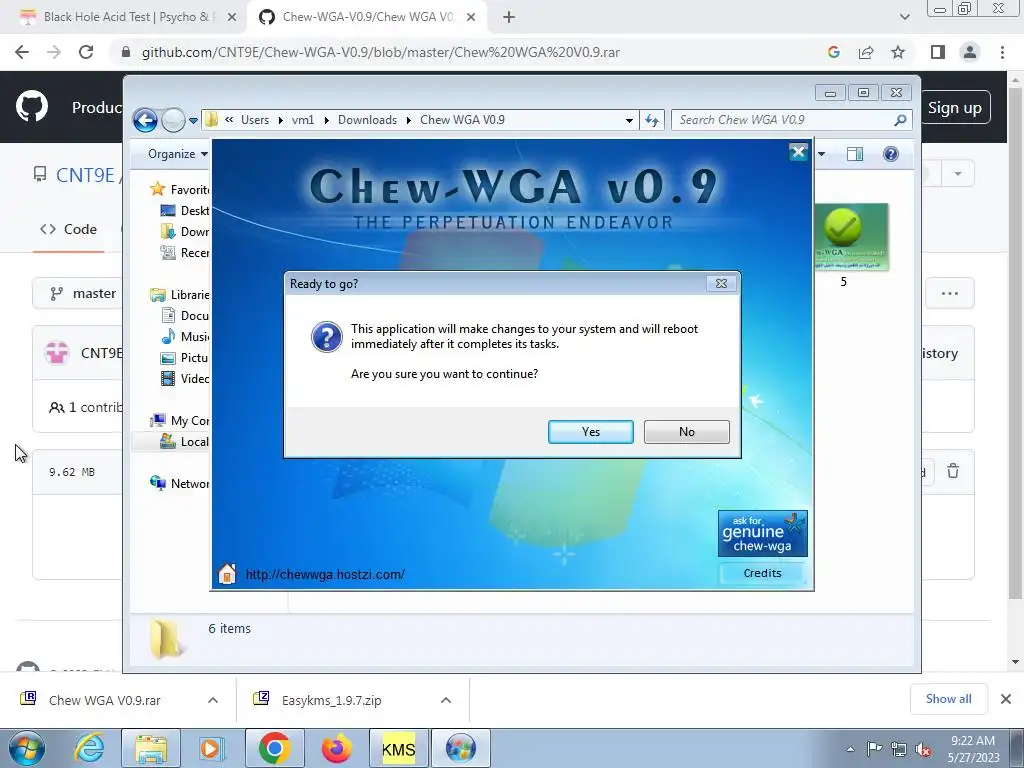The width and height of the screenshot is (1024, 768).
Task: Click Chrome back arrow
Action: 22,52
